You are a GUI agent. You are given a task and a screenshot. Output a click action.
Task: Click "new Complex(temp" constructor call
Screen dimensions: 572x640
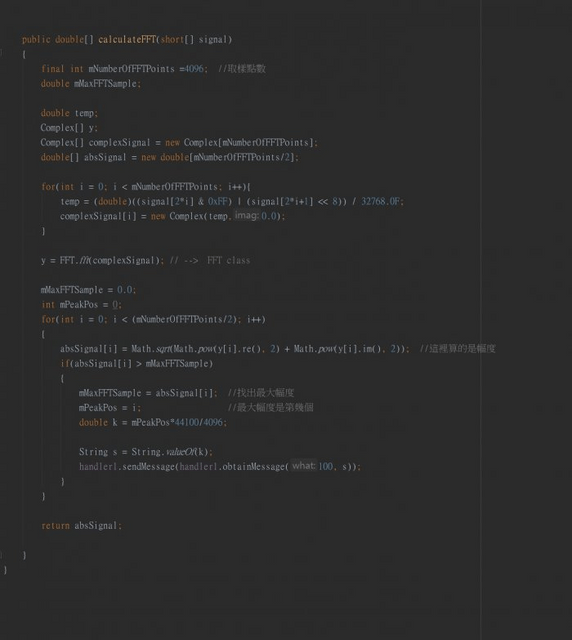(x=189, y=216)
